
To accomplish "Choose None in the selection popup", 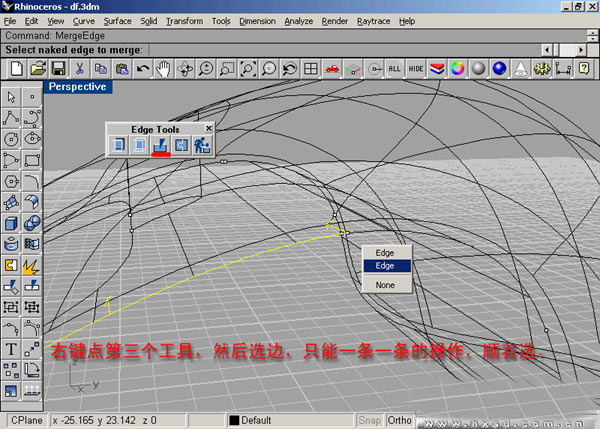I will 385,285.
